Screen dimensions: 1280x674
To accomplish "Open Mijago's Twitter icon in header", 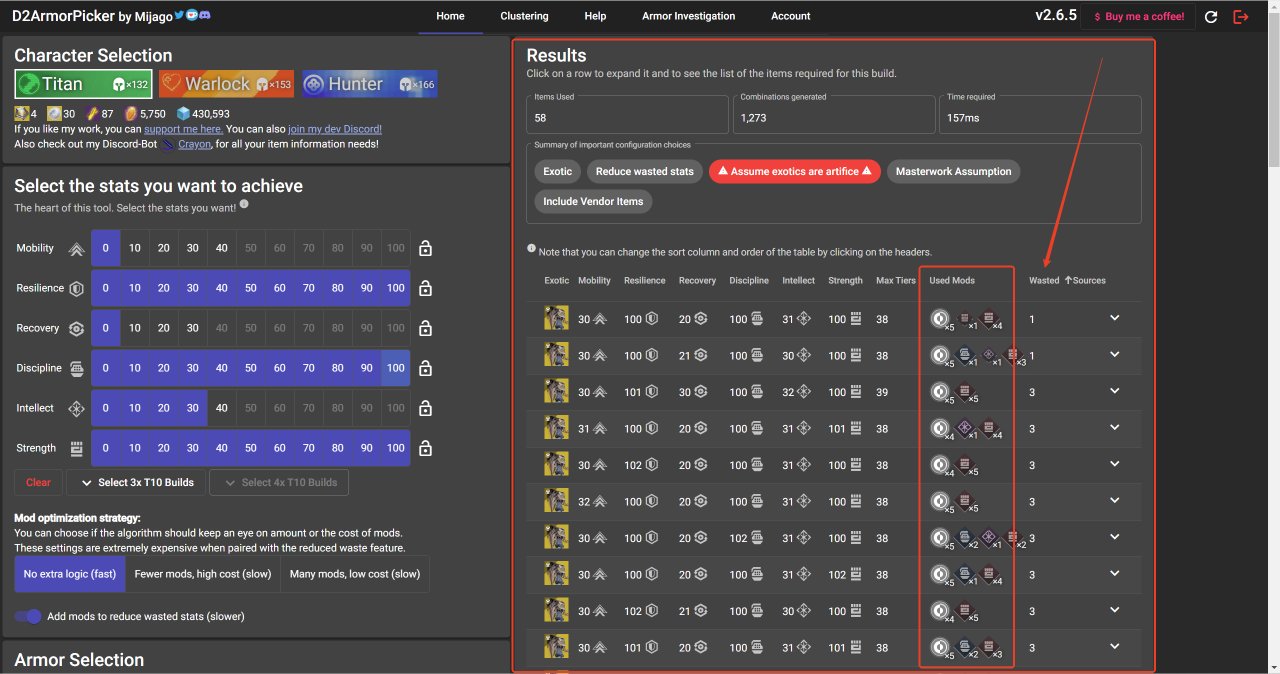I will [x=181, y=17].
